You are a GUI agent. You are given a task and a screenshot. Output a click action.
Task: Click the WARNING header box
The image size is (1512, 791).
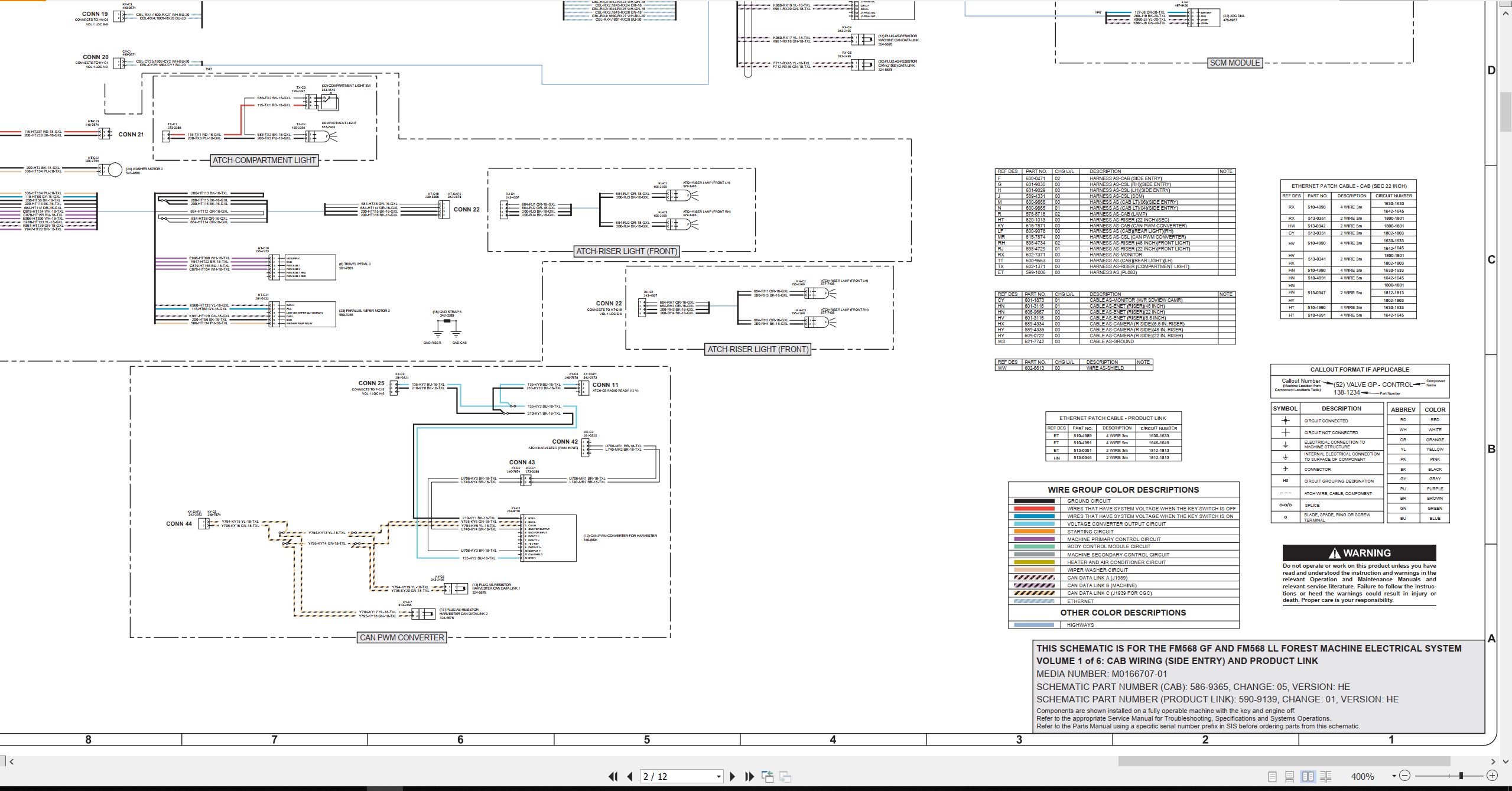click(1359, 553)
